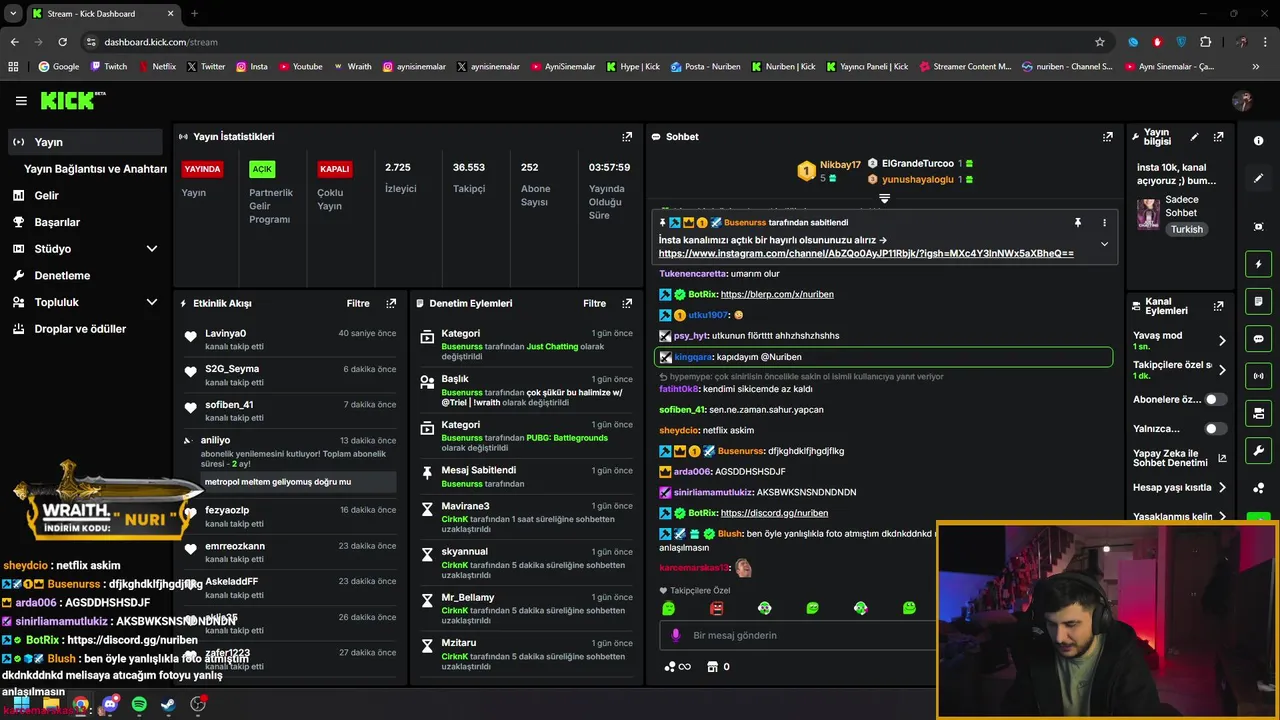The image size is (1280, 720).
Task: Open the shop icon below the message box
Action: point(712,667)
